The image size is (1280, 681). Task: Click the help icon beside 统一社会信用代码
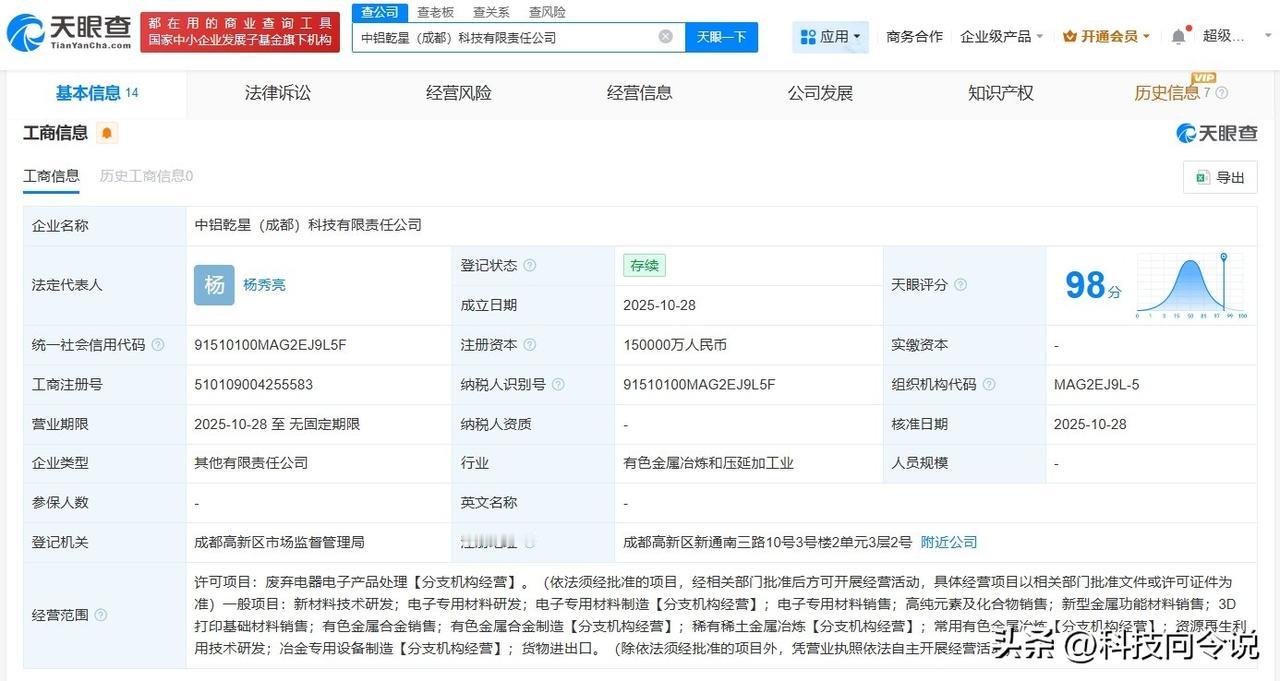[x=158, y=345]
